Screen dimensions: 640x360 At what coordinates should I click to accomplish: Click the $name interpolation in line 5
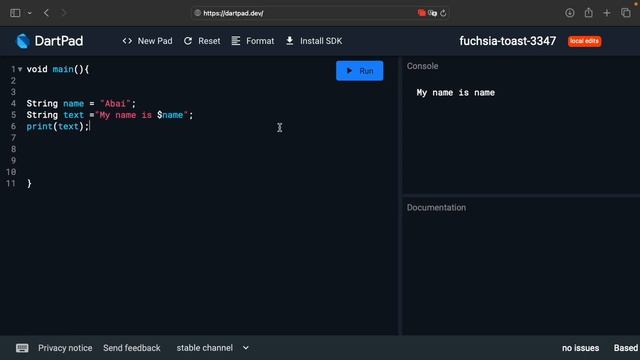tap(170, 115)
